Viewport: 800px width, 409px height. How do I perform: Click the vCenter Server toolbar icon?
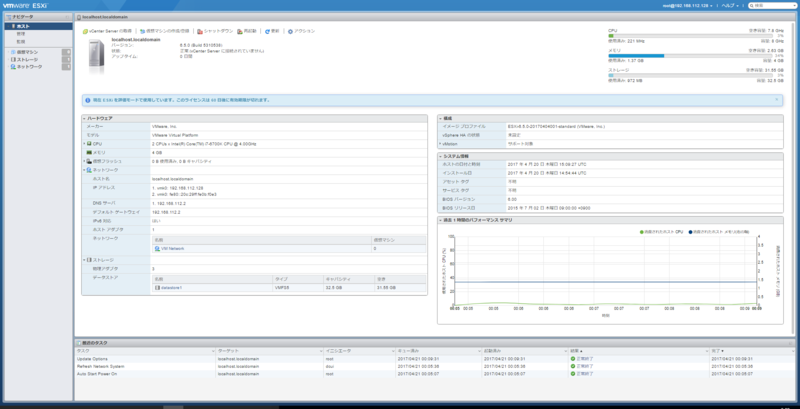(86, 31)
